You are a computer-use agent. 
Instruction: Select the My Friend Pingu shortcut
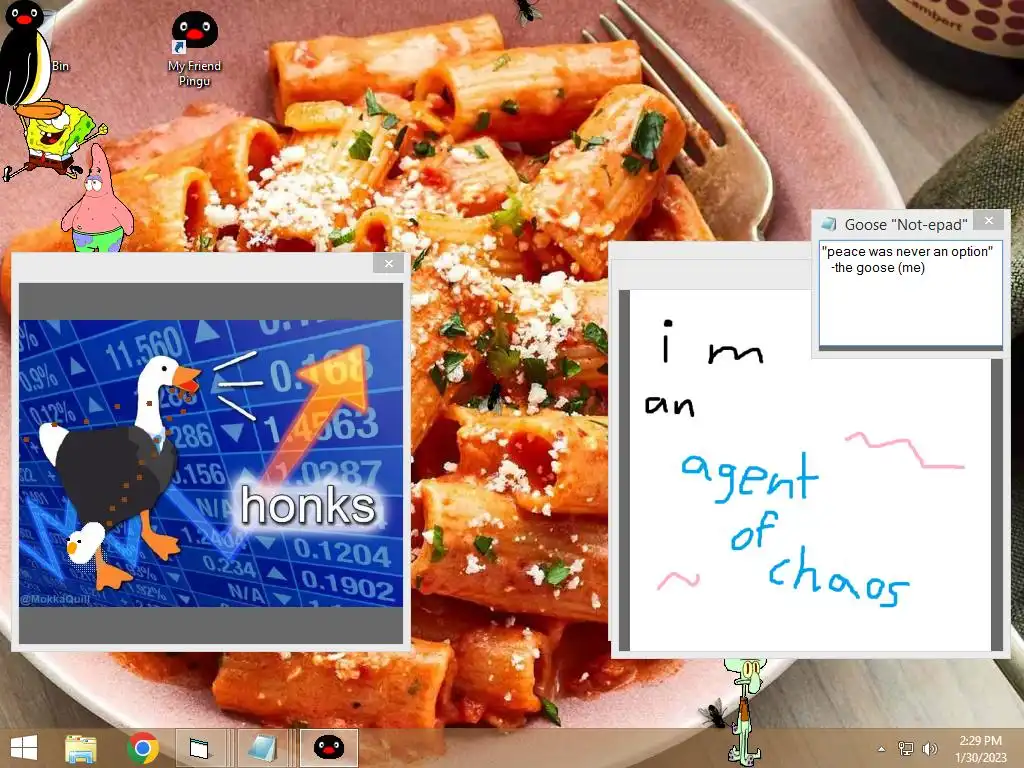194,49
